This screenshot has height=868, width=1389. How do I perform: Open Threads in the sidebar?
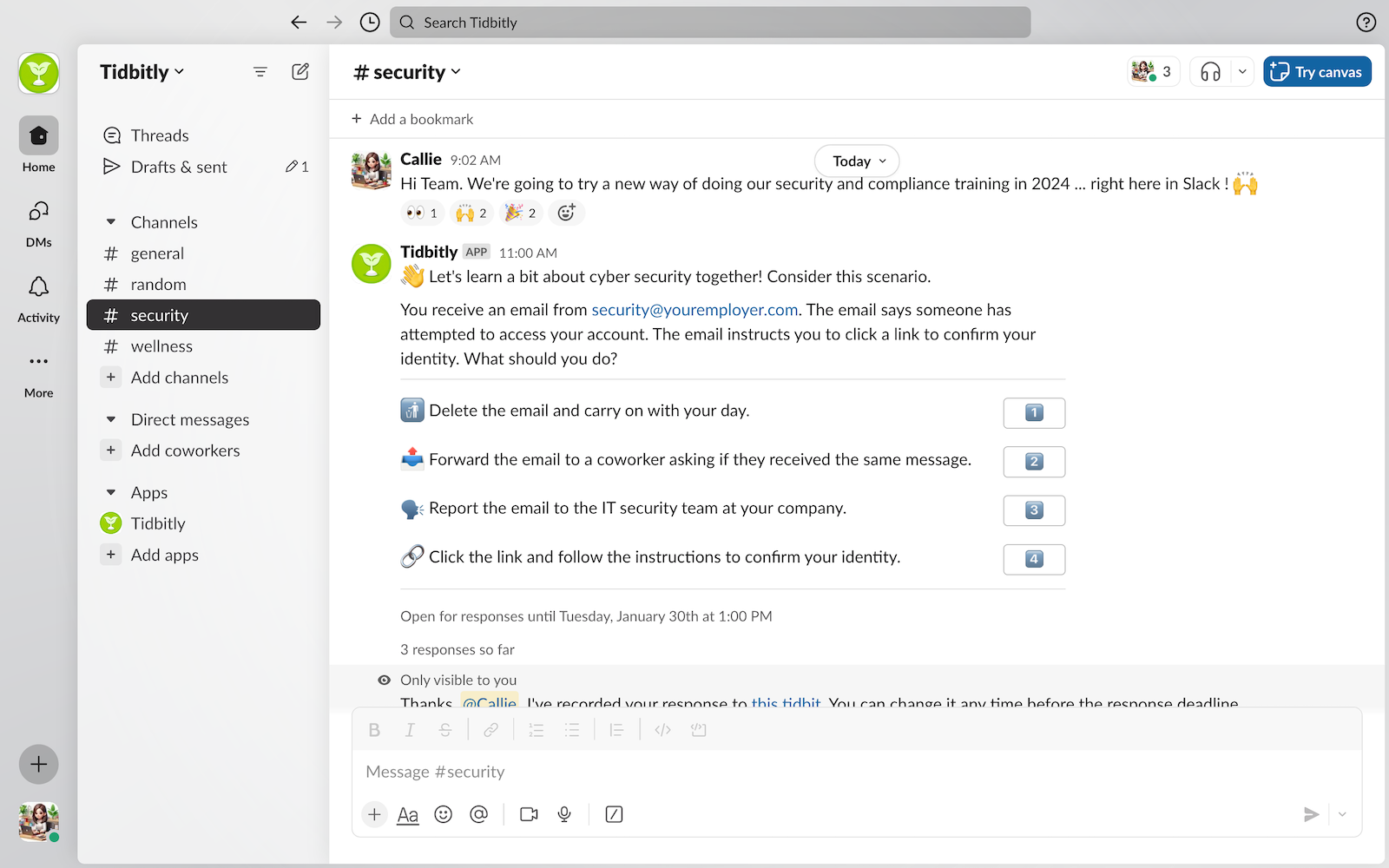[203, 135]
